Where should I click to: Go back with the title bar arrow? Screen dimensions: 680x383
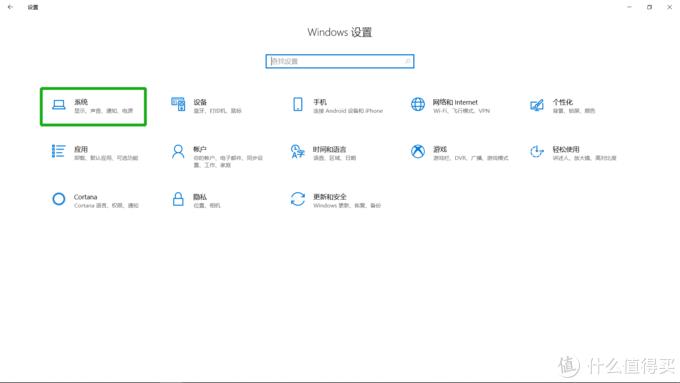(x=10, y=7)
